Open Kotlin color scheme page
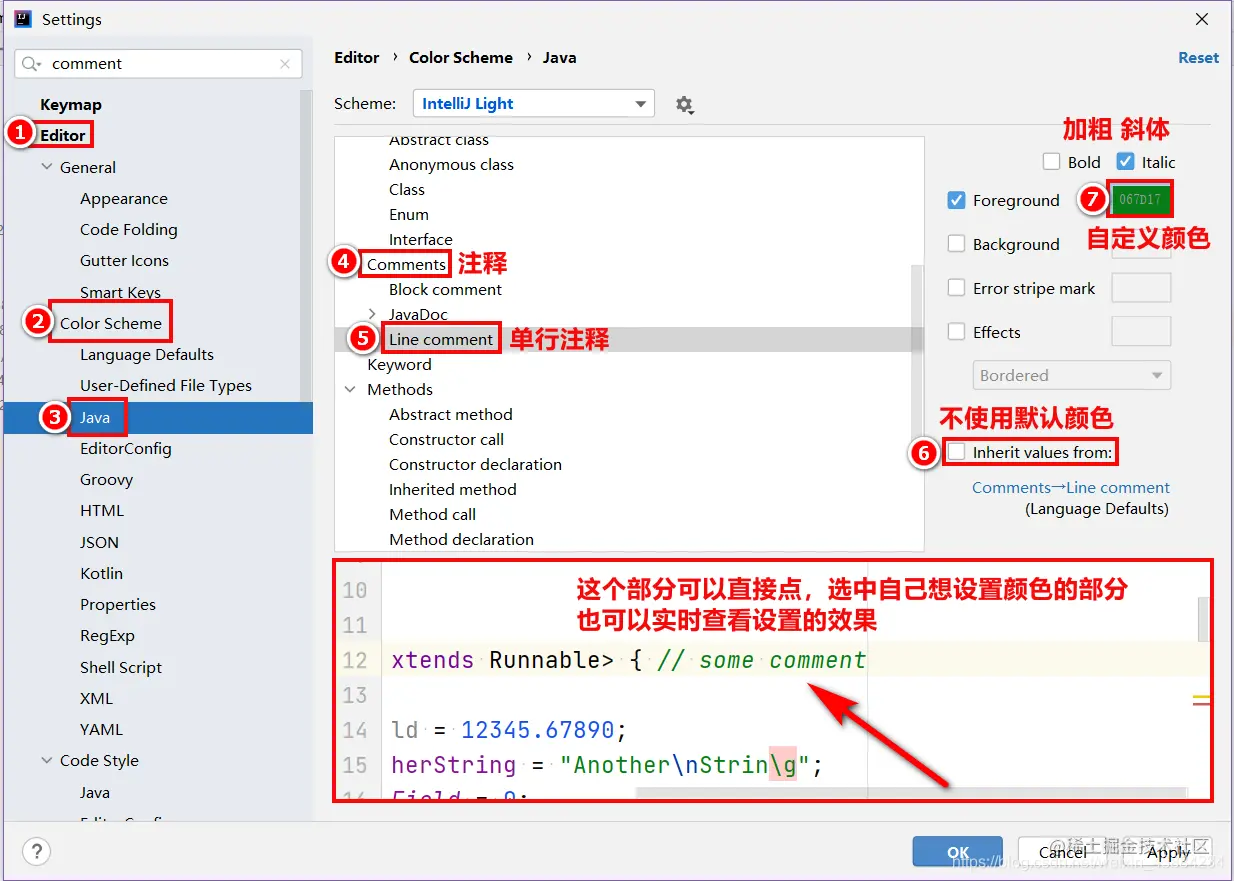Screen dimensions: 1234x881 pyautogui.click(x=102, y=573)
